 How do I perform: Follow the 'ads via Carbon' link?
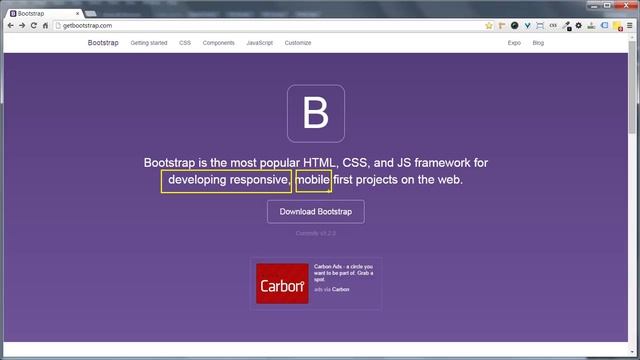point(331,289)
